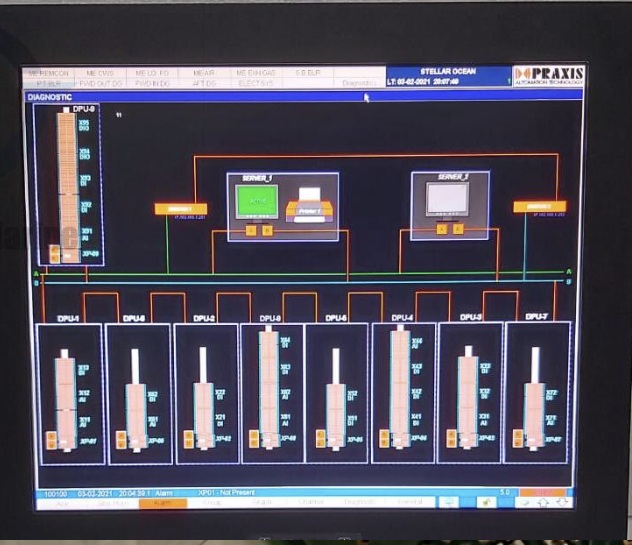Click the STELLAR OCEAN vessel name

pyautogui.click(x=448, y=71)
